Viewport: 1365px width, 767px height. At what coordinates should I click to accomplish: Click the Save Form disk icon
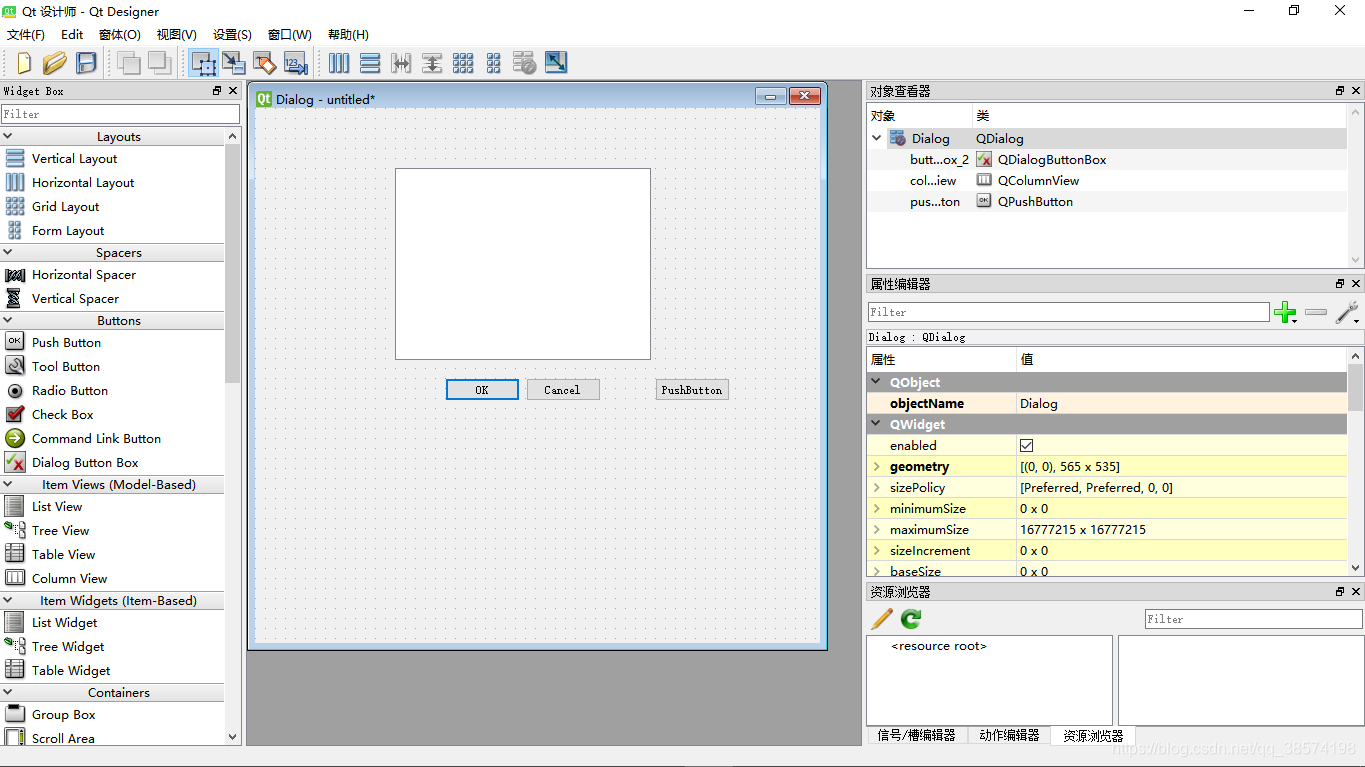tap(87, 63)
